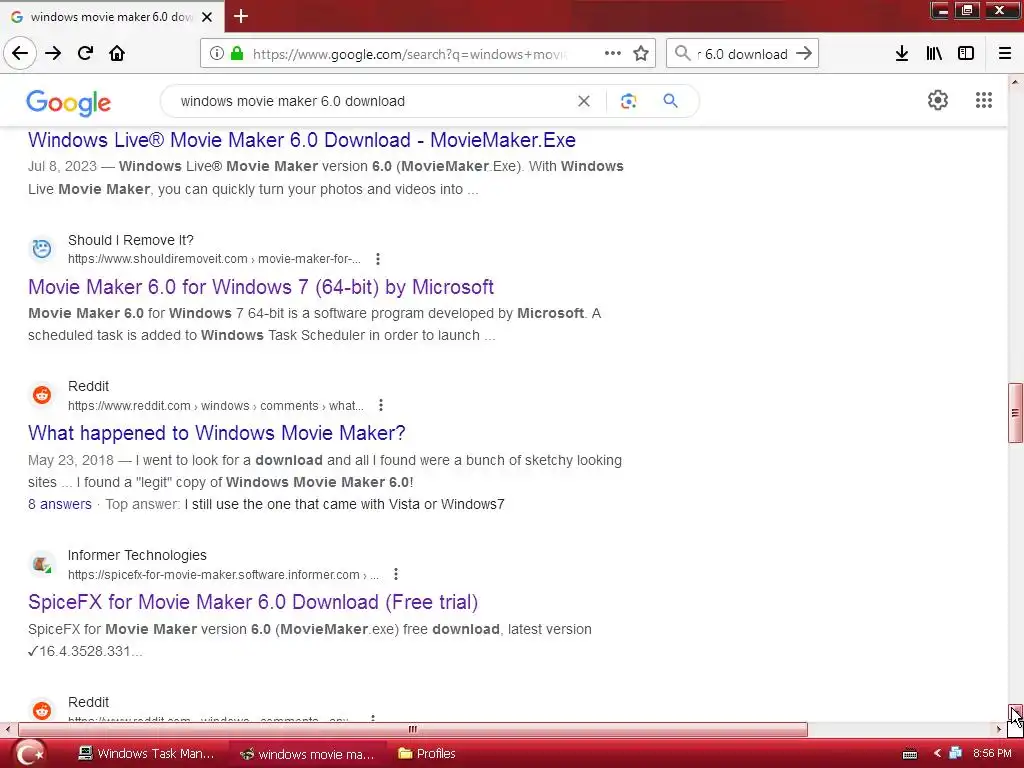Open Movie Maker 6.0 for Windows 7 link

pyautogui.click(x=261, y=287)
